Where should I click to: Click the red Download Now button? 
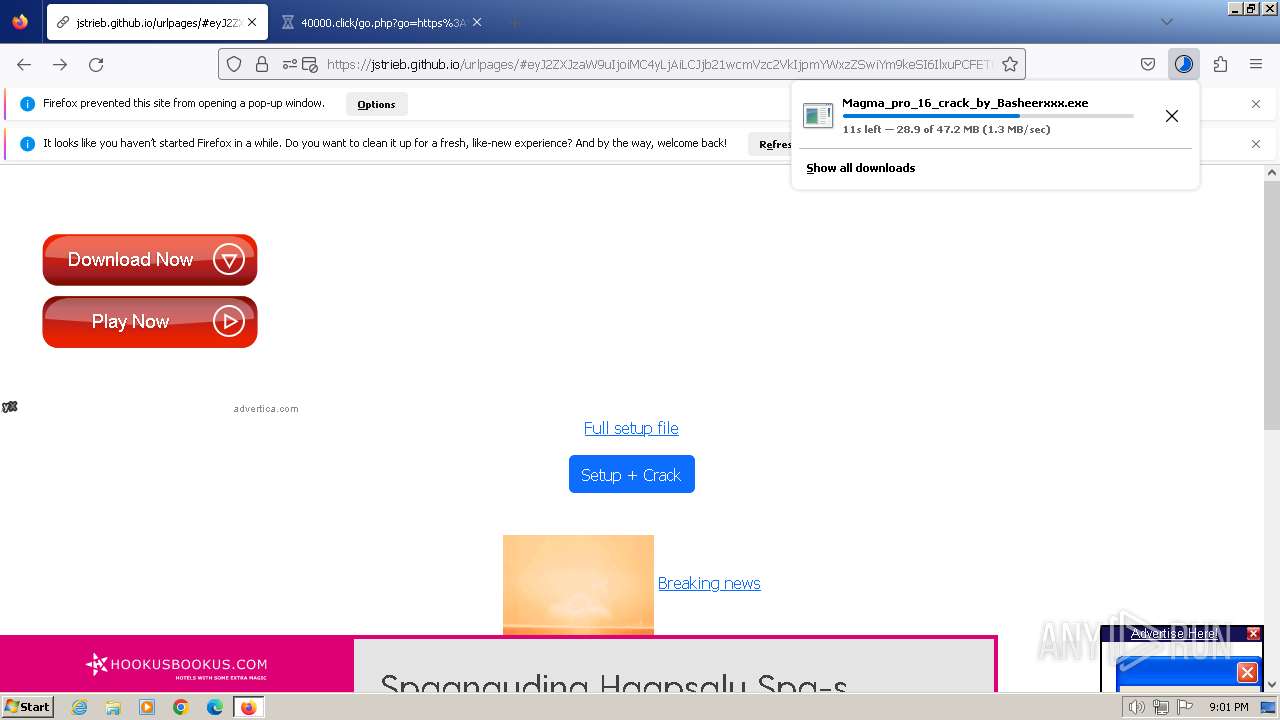[x=150, y=260]
